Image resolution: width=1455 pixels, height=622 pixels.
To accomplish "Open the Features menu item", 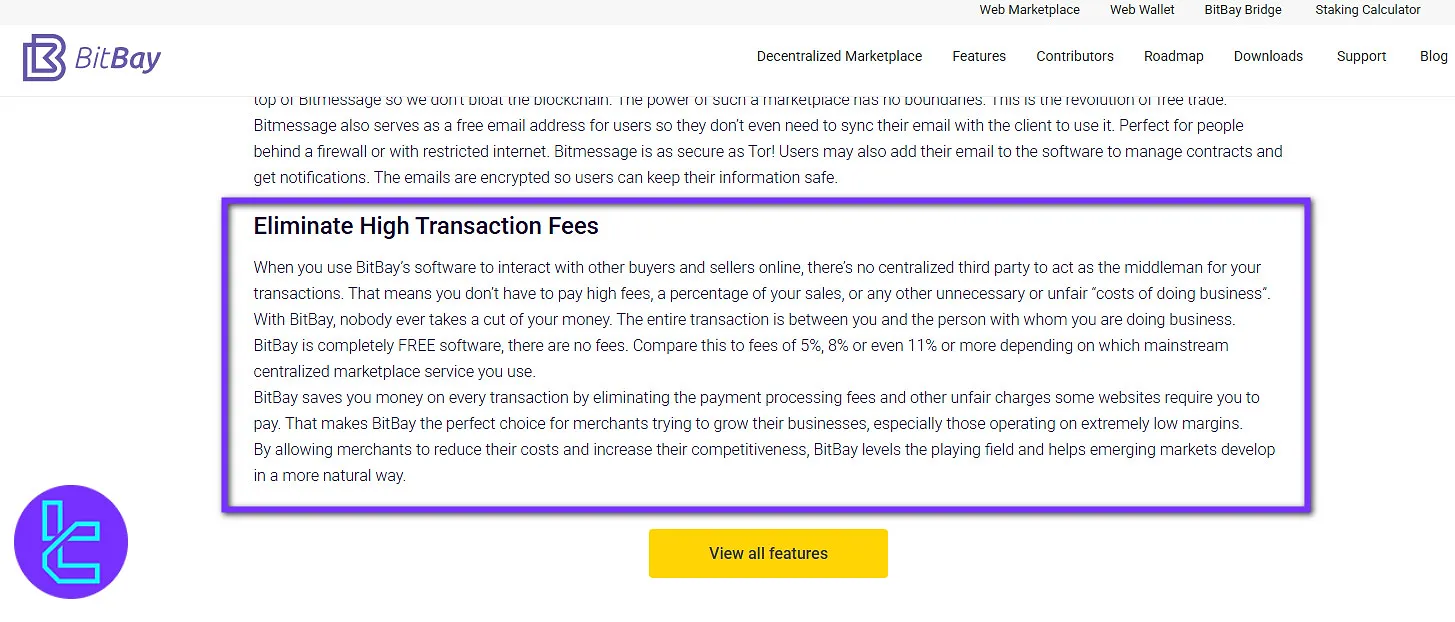I will tap(978, 57).
